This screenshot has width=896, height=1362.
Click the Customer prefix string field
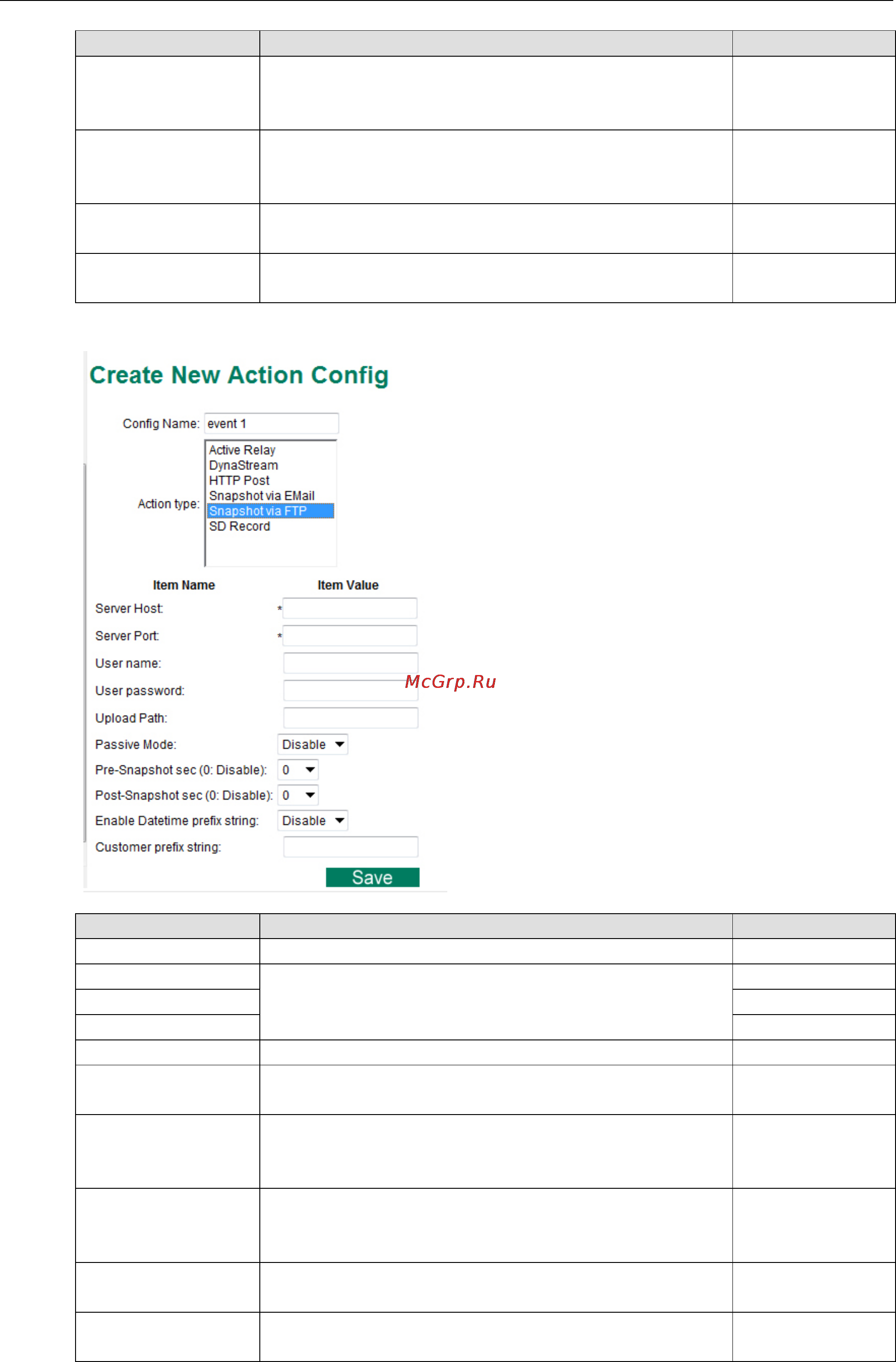(x=351, y=847)
